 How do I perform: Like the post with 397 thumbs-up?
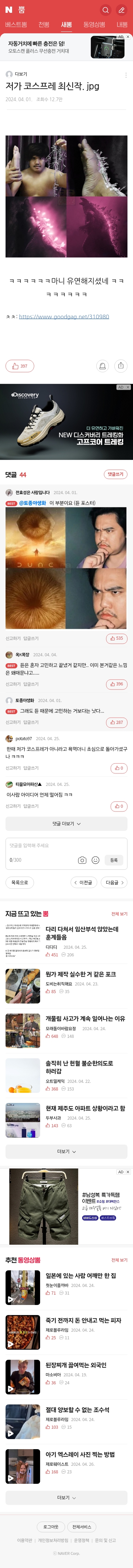coord(19,366)
